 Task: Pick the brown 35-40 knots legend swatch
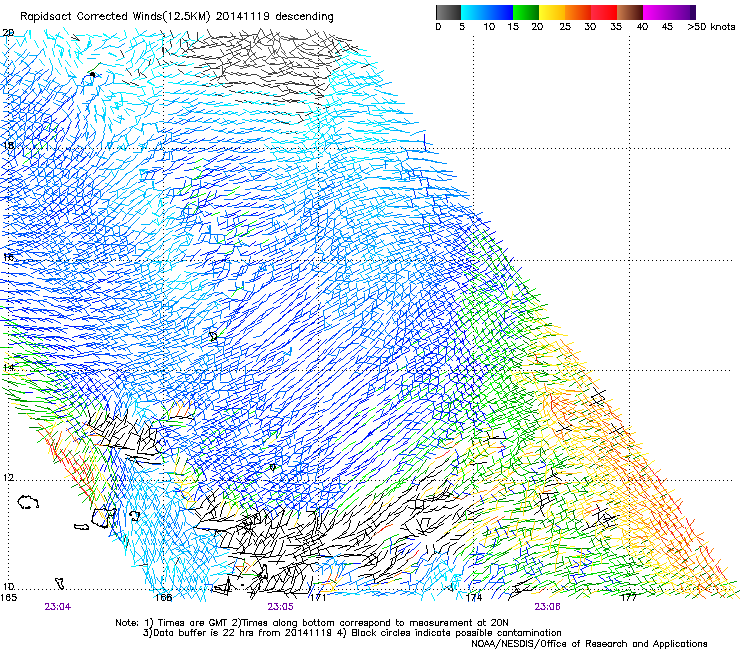click(x=630, y=12)
